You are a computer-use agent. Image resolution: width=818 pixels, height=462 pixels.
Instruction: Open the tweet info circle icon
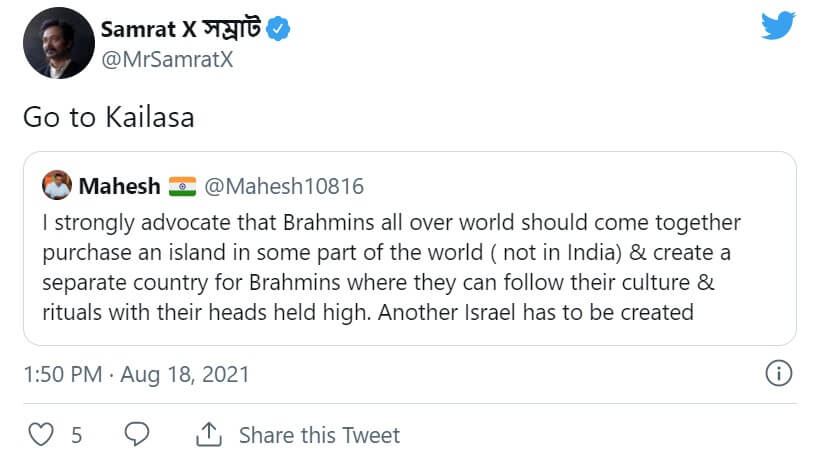pos(777,374)
